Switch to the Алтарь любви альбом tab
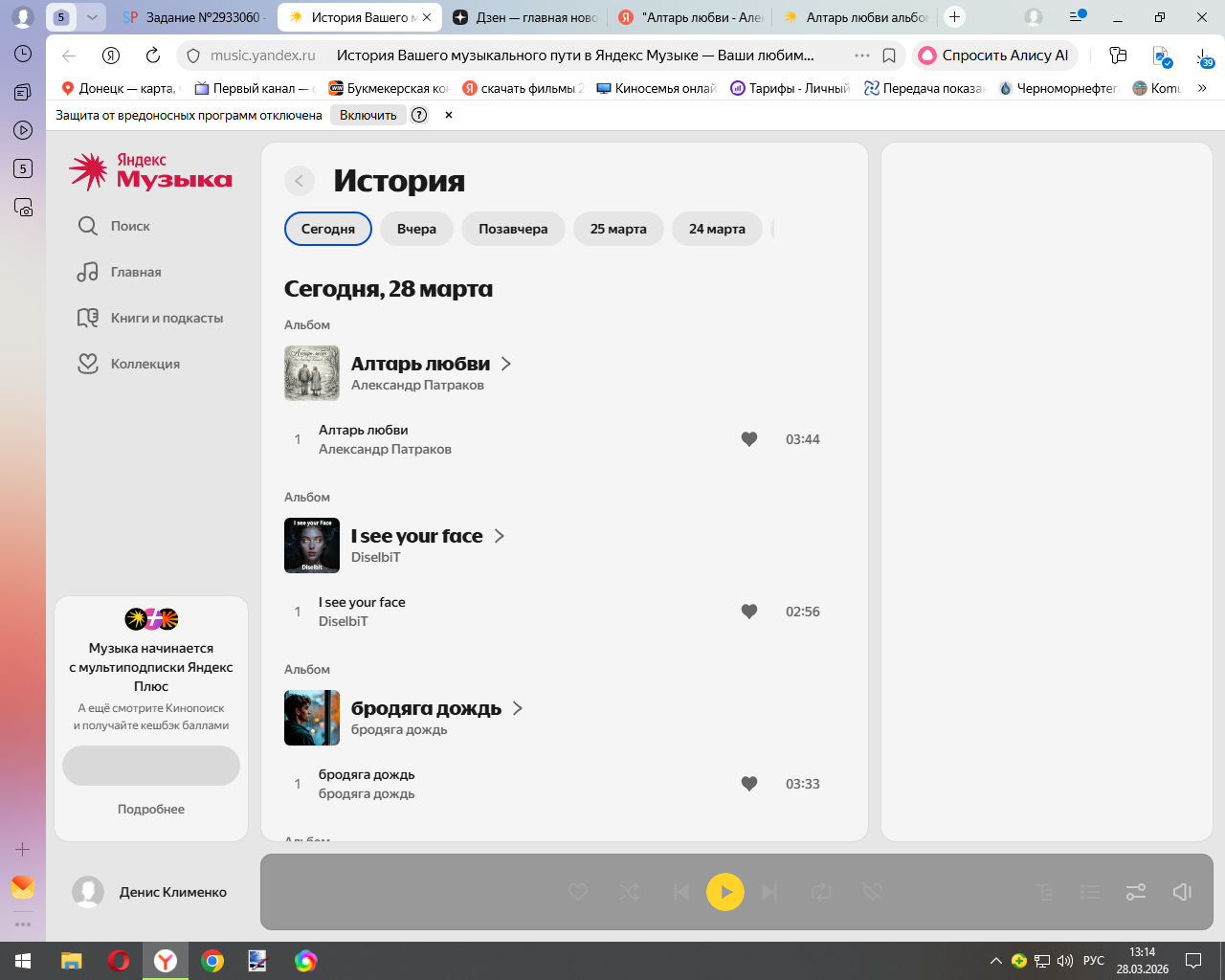The width and height of the screenshot is (1225, 980). (x=856, y=17)
